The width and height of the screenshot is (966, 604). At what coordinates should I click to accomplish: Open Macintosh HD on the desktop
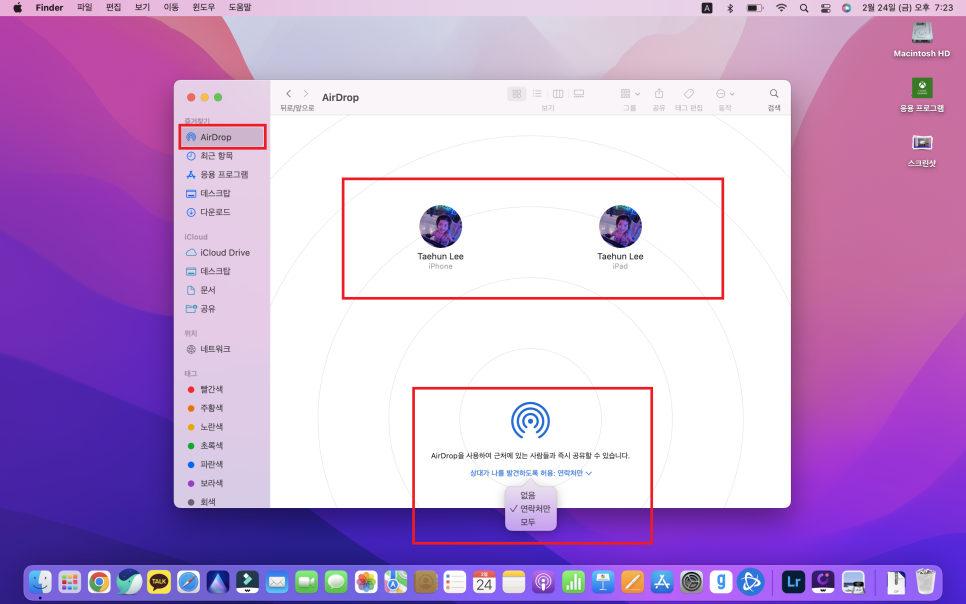point(922,39)
